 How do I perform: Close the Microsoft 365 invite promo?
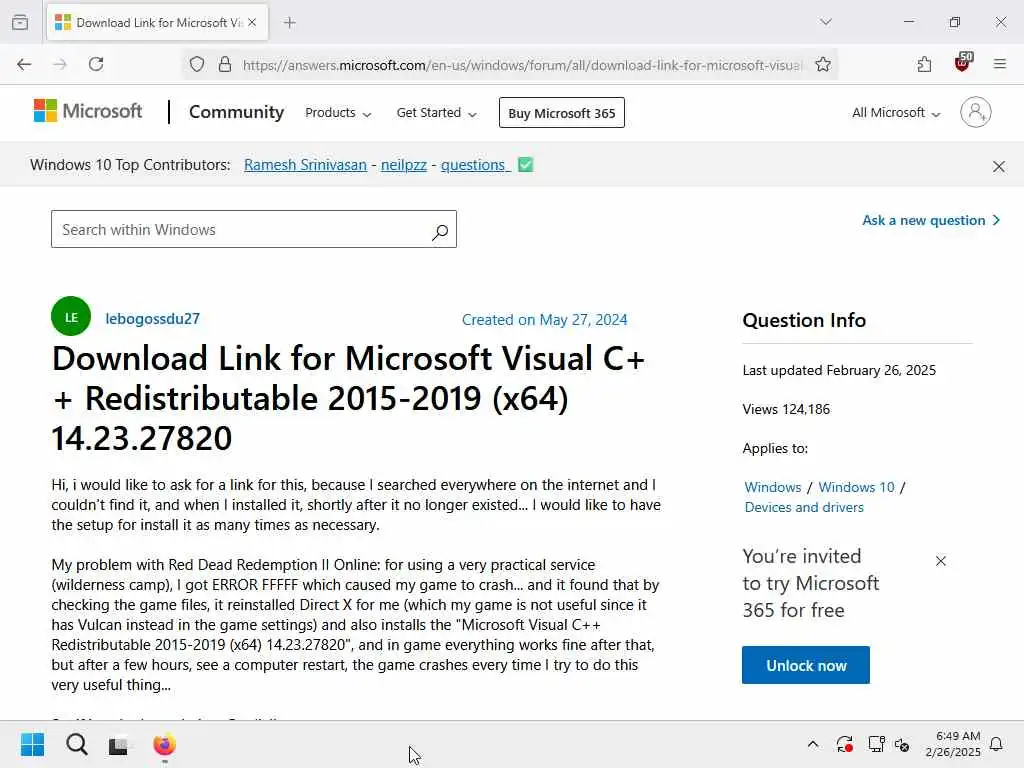click(x=940, y=561)
